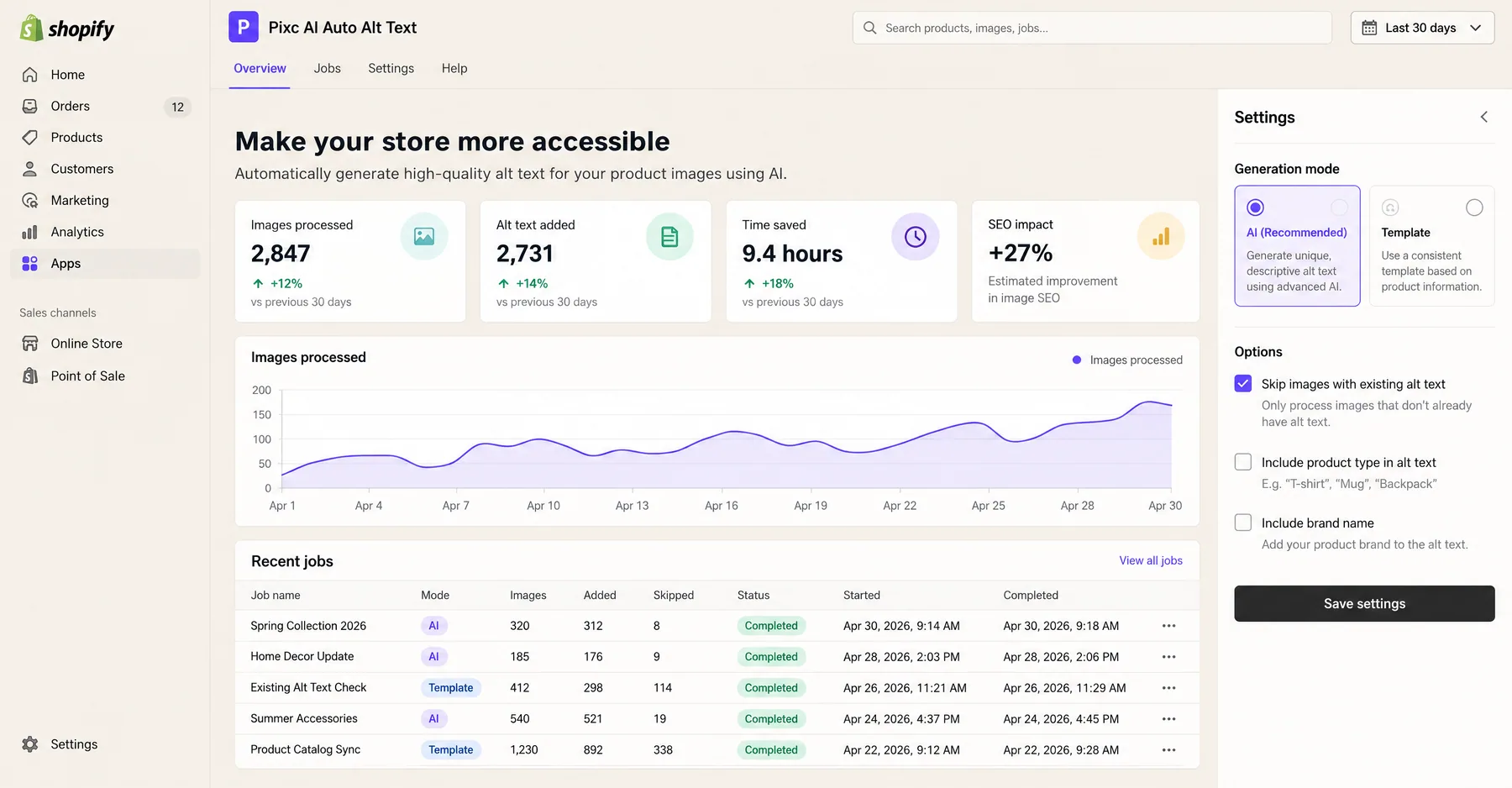Click the search magnifier icon

coord(870,28)
